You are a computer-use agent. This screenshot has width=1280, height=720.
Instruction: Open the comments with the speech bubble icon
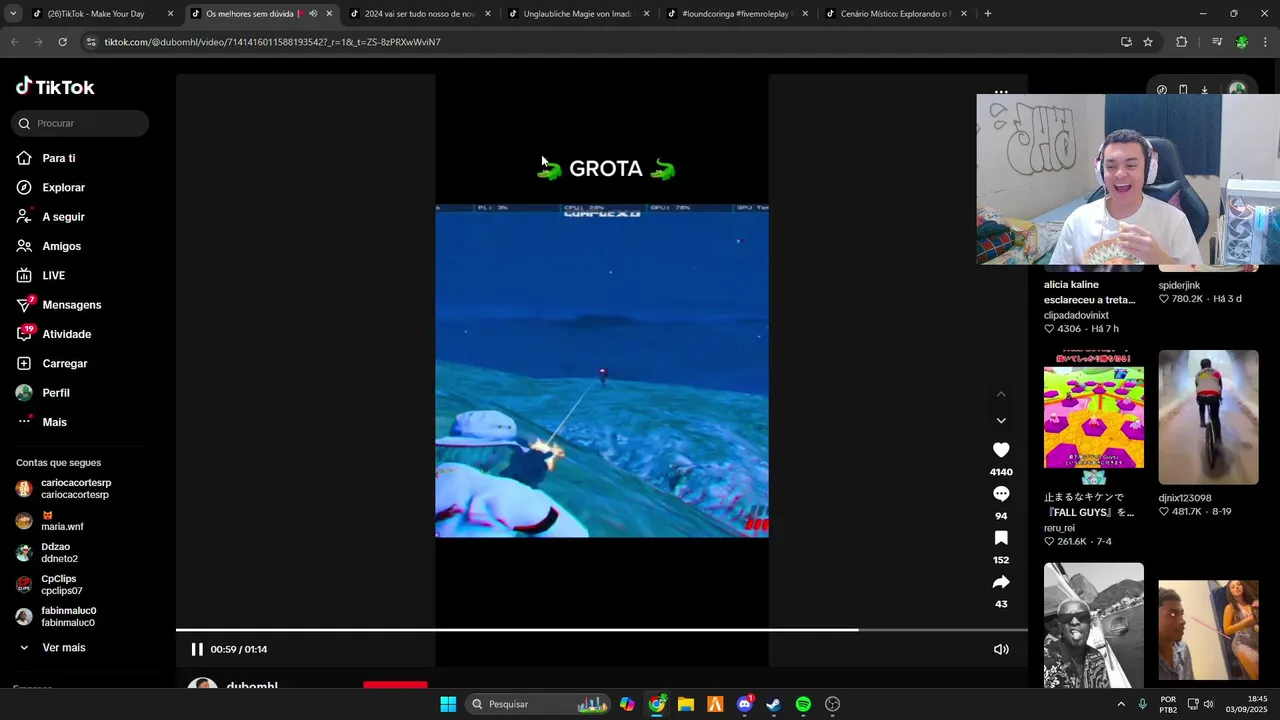[1001, 494]
